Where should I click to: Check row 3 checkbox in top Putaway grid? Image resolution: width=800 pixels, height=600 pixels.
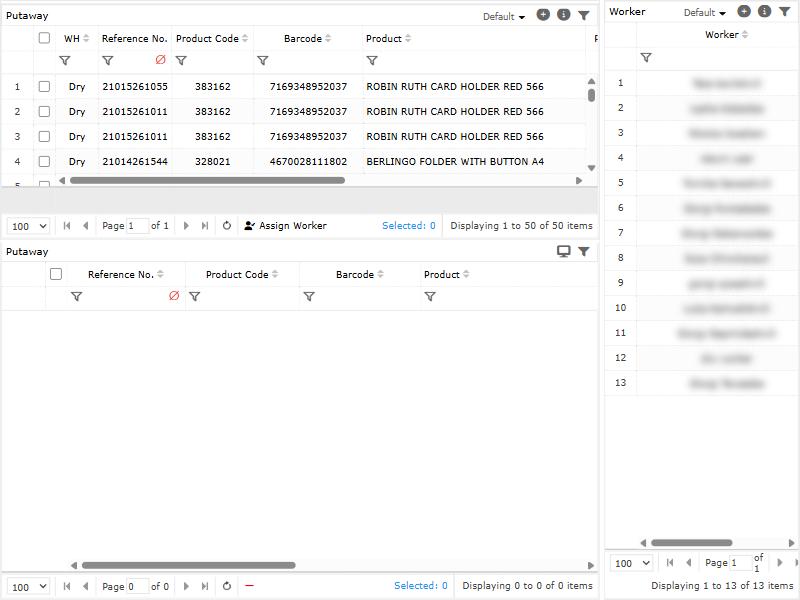click(44, 136)
